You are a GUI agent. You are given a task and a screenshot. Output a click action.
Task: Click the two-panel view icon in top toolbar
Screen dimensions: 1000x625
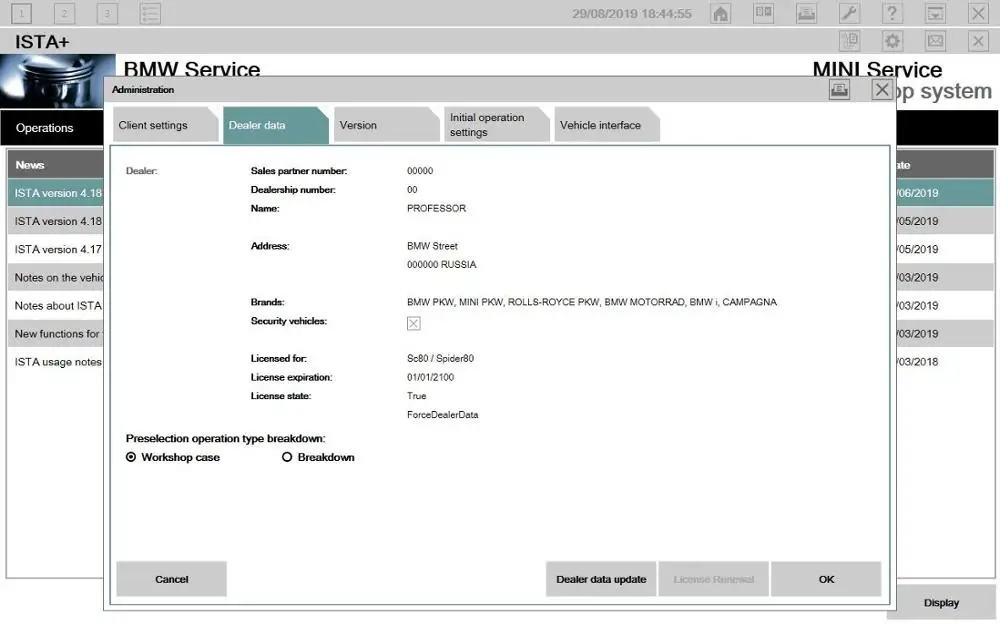tap(763, 13)
